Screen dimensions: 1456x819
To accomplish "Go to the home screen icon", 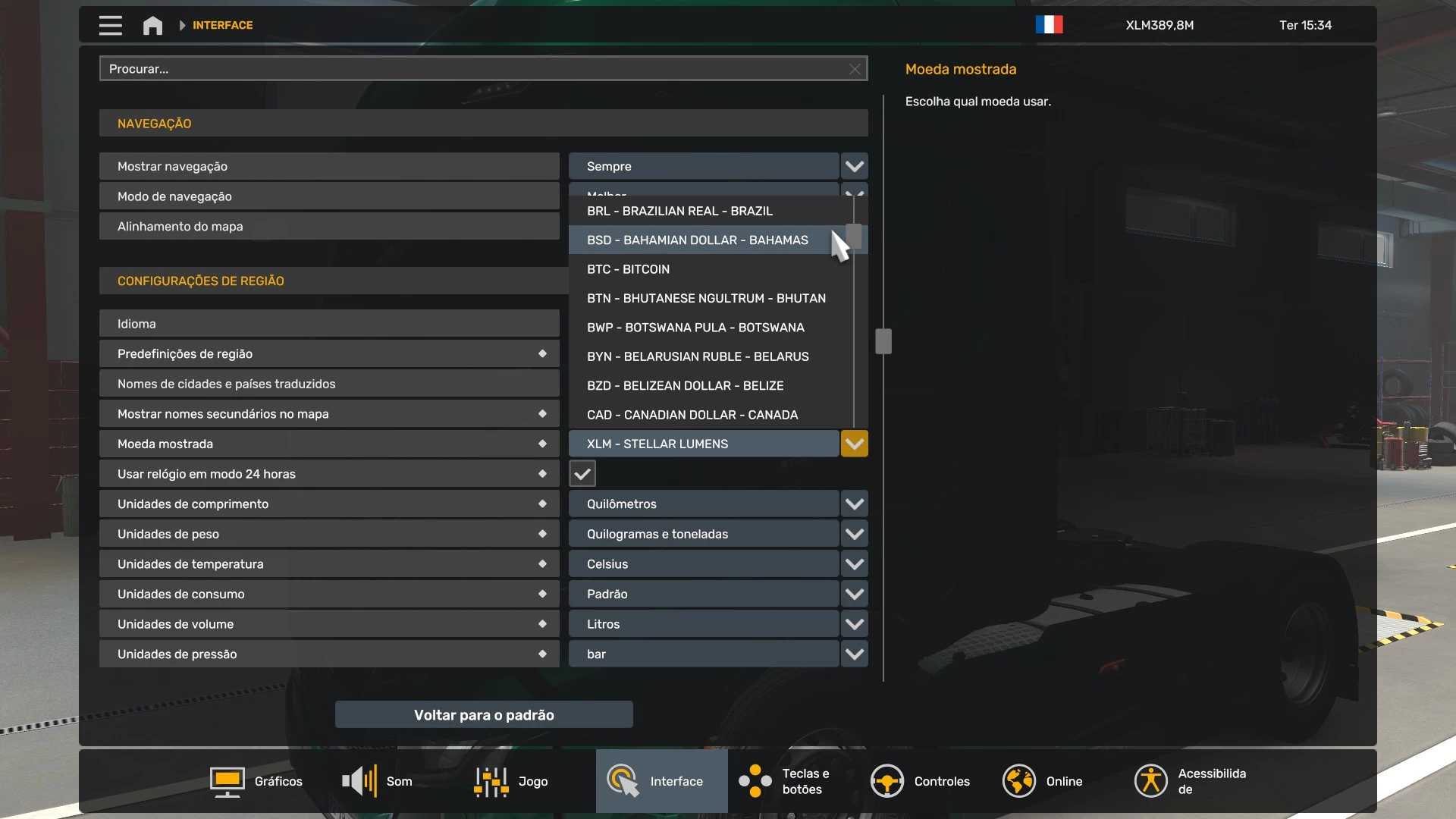I will 152,25.
